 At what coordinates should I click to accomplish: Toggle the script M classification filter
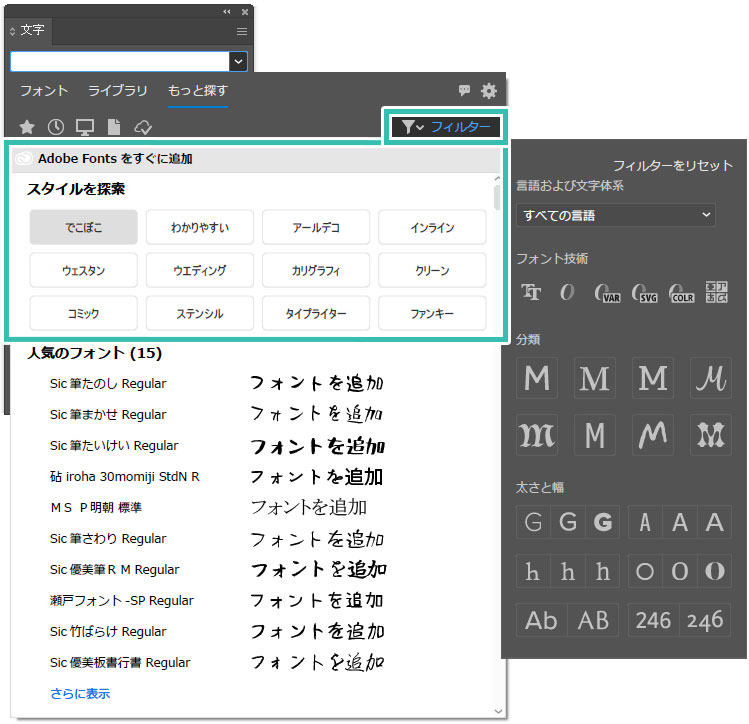click(712, 378)
